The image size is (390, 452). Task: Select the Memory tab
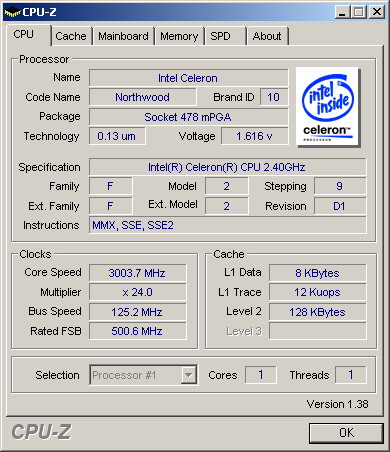[x=179, y=36]
